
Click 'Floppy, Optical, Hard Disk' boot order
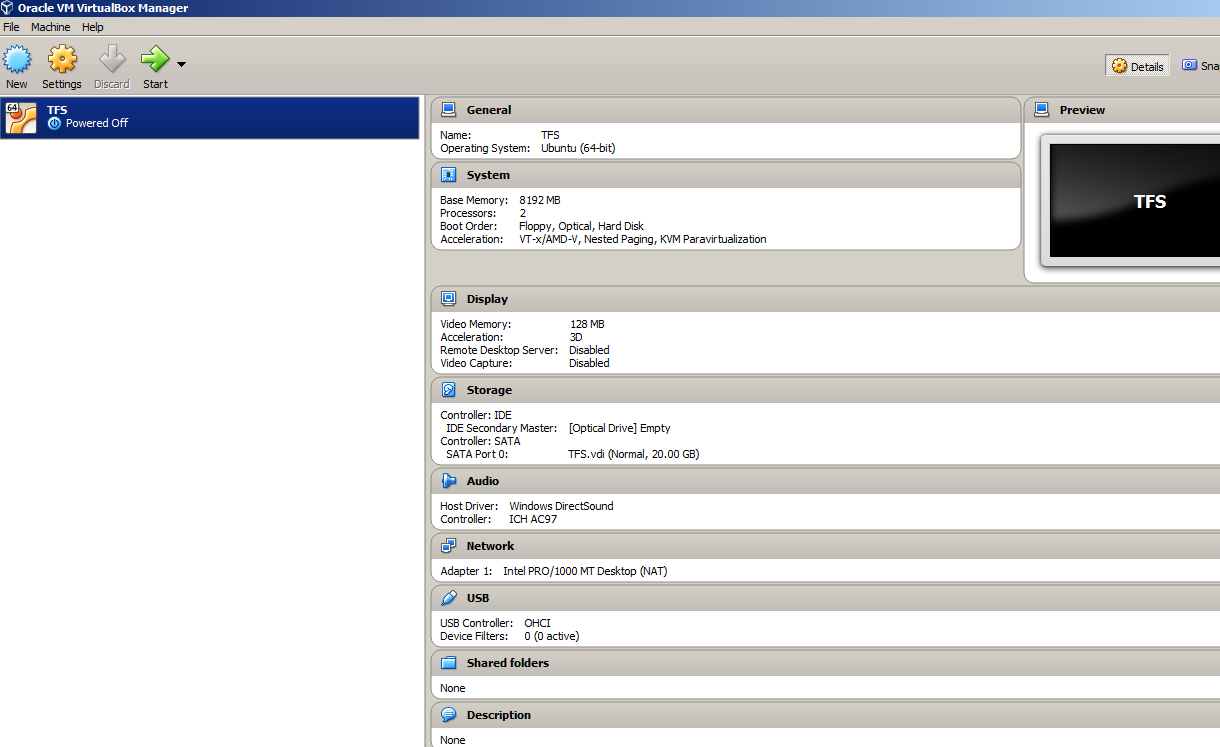click(x=581, y=226)
